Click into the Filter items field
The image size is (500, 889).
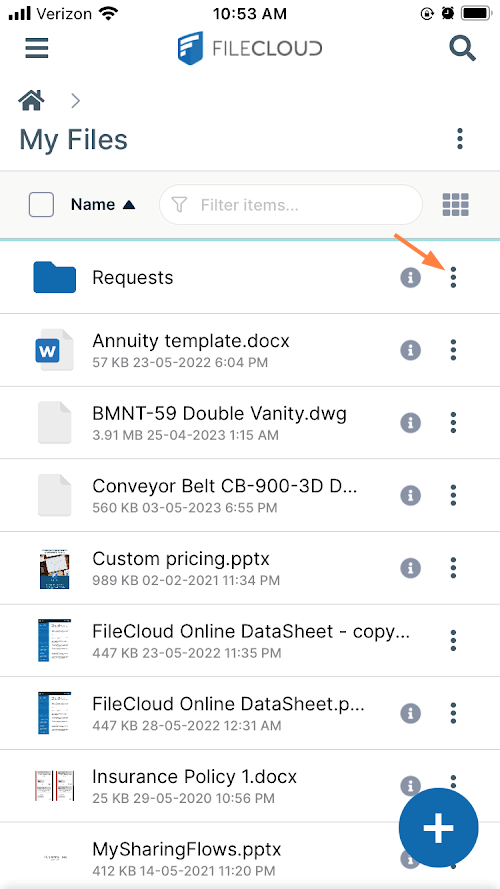click(291, 205)
